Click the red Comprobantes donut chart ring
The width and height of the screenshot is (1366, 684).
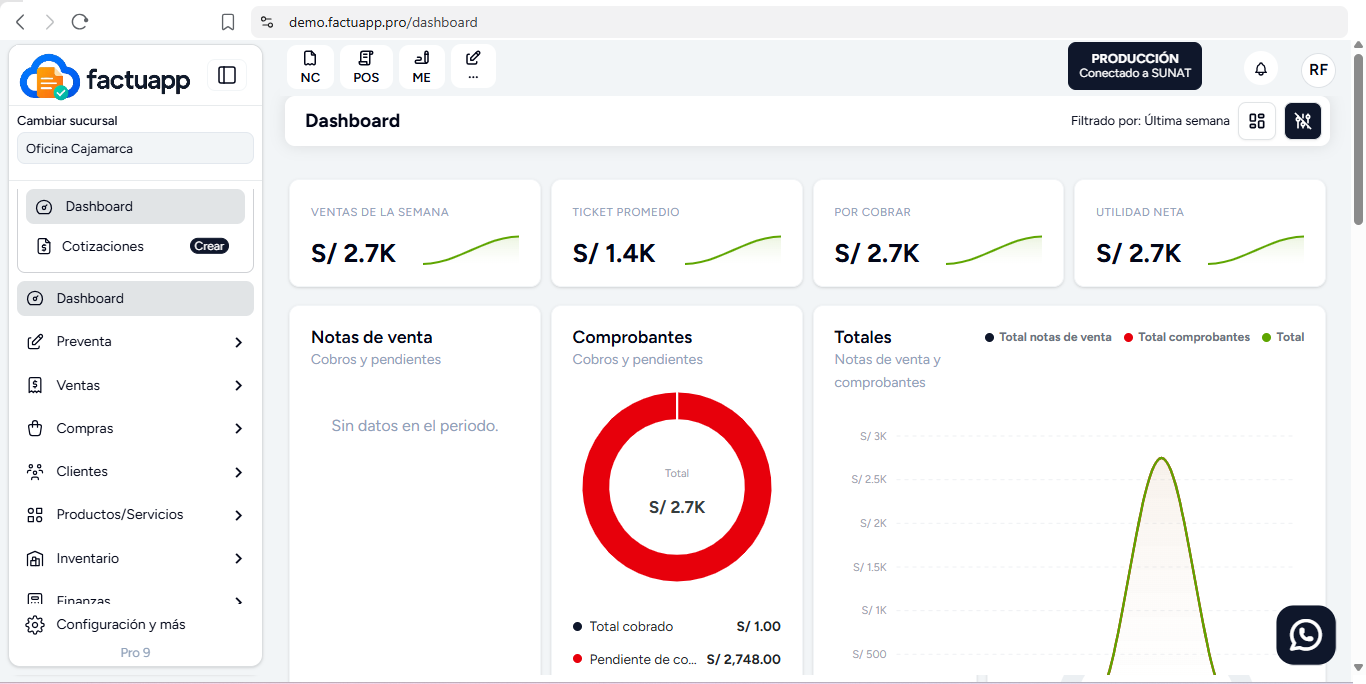pos(597,487)
